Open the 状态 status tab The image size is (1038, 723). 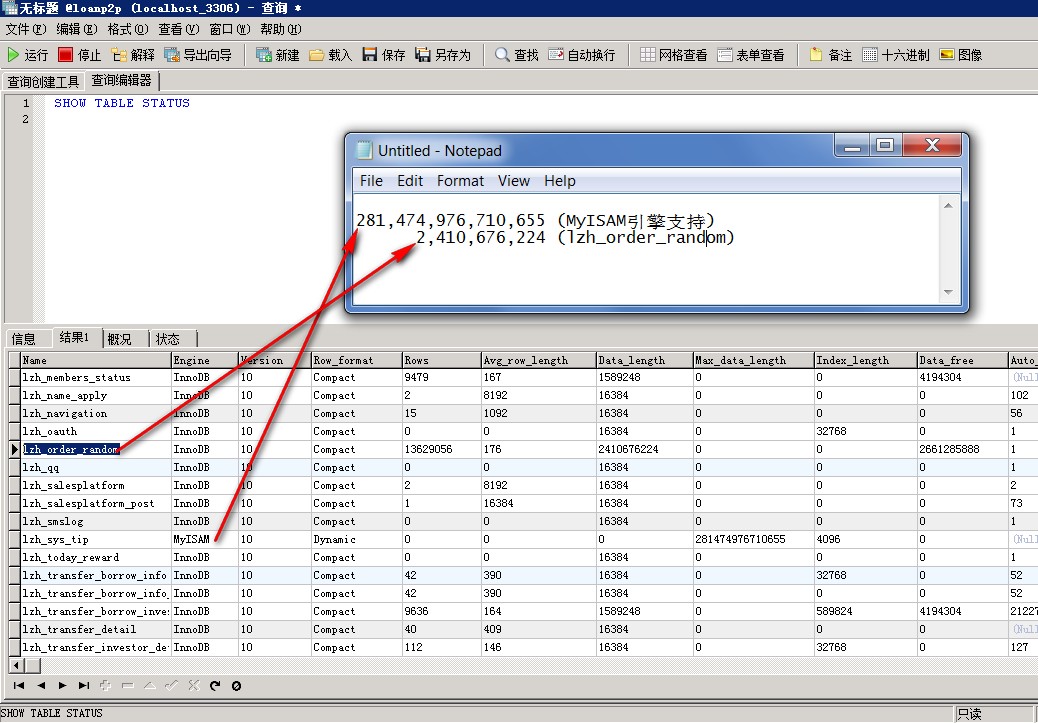167,339
